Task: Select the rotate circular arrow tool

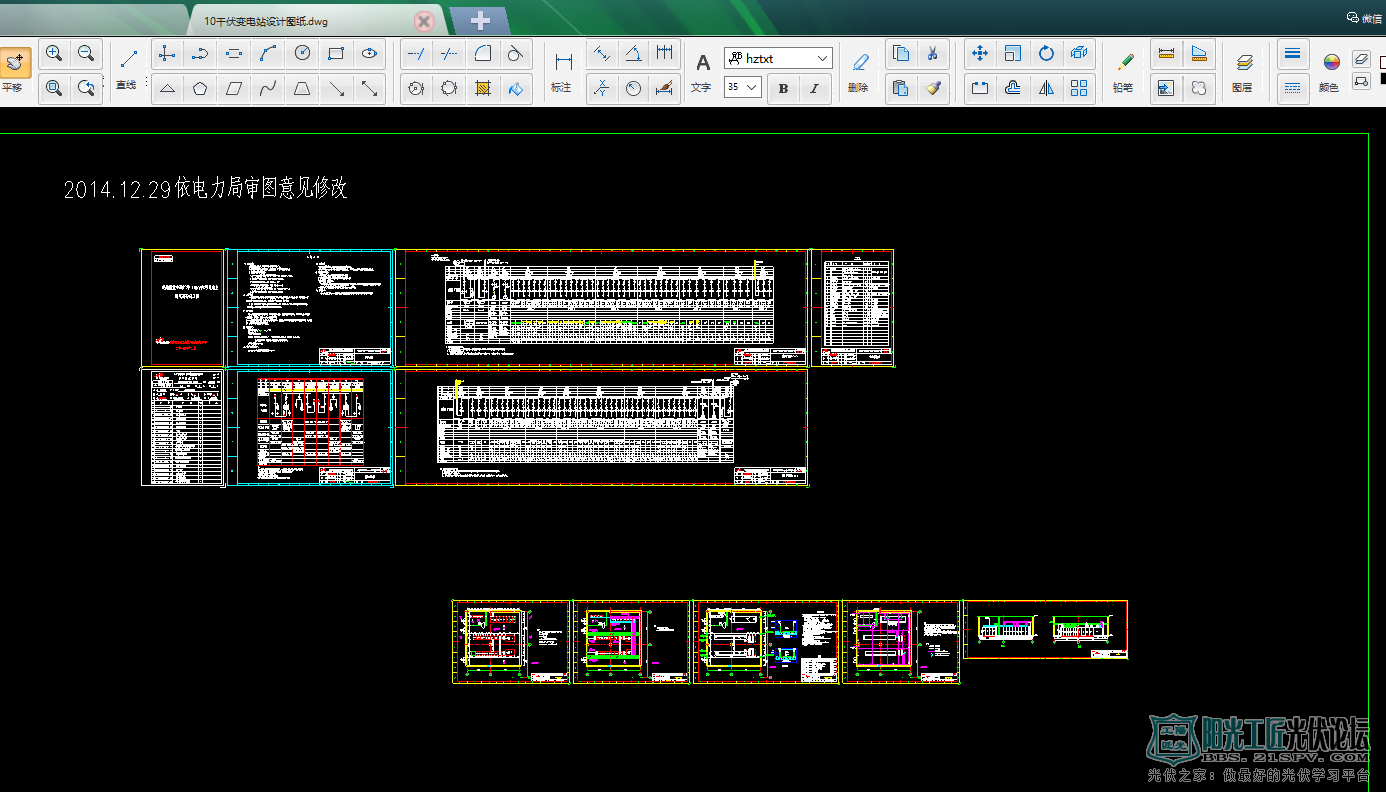Action: click(1046, 54)
